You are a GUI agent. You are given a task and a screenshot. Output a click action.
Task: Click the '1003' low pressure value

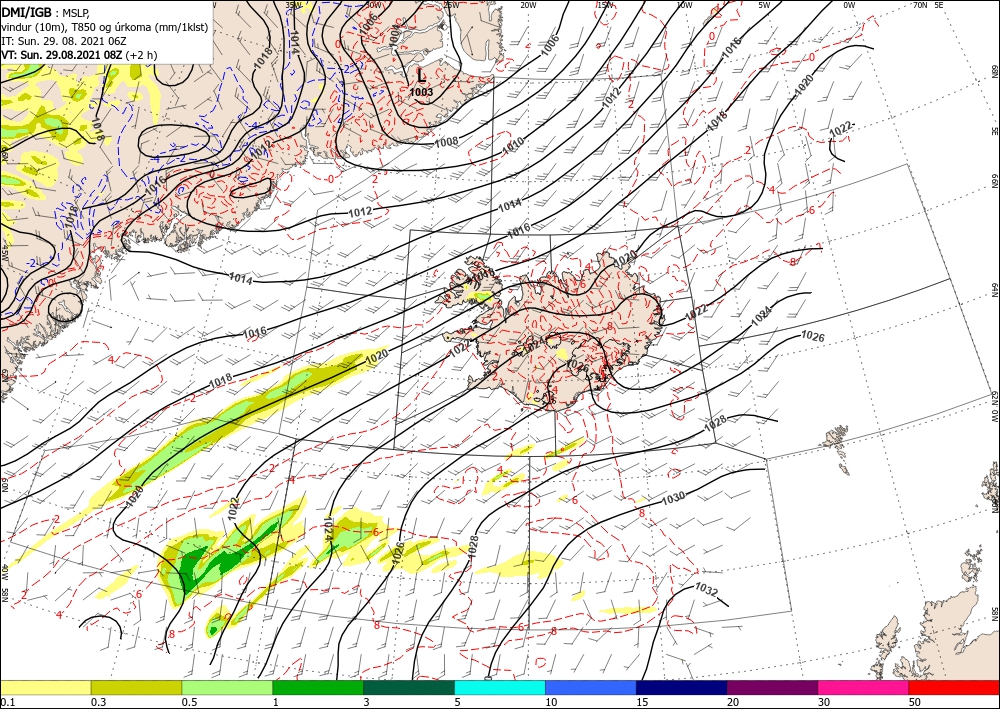(421, 92)
